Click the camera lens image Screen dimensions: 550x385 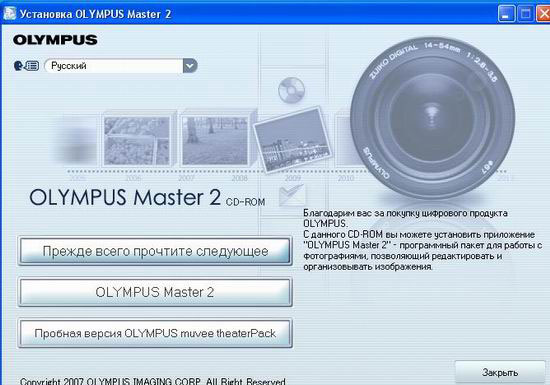pyautogui.click(x=433, y=117)
